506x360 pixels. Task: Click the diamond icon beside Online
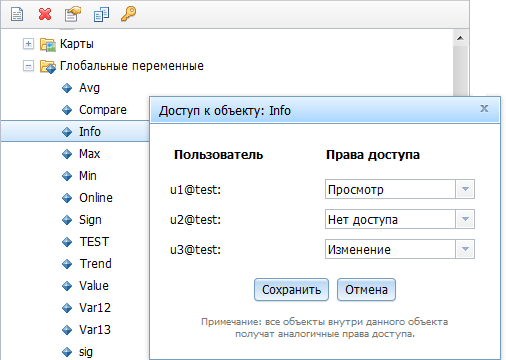click(67, 198)
